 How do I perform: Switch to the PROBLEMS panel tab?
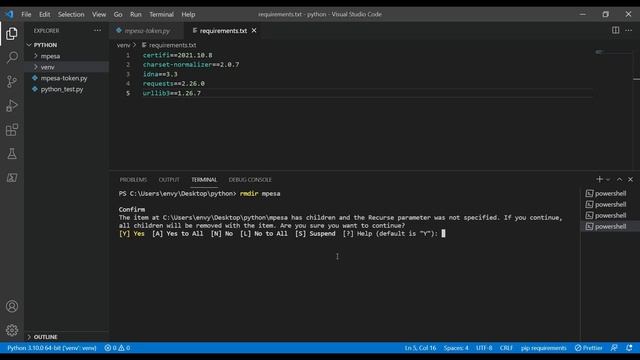pos(133,180)
